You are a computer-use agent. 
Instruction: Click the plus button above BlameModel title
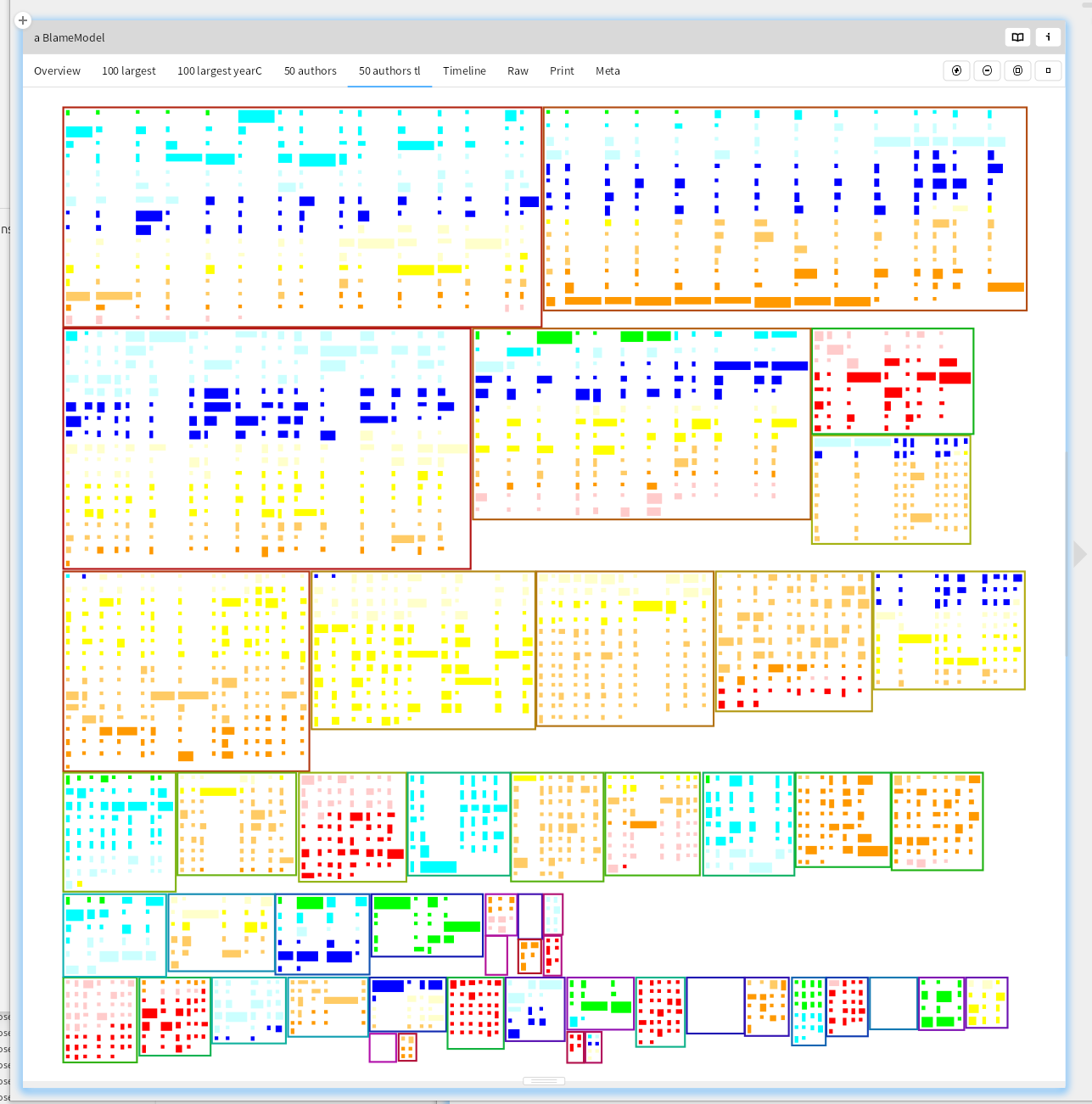(x=23, y=20)
